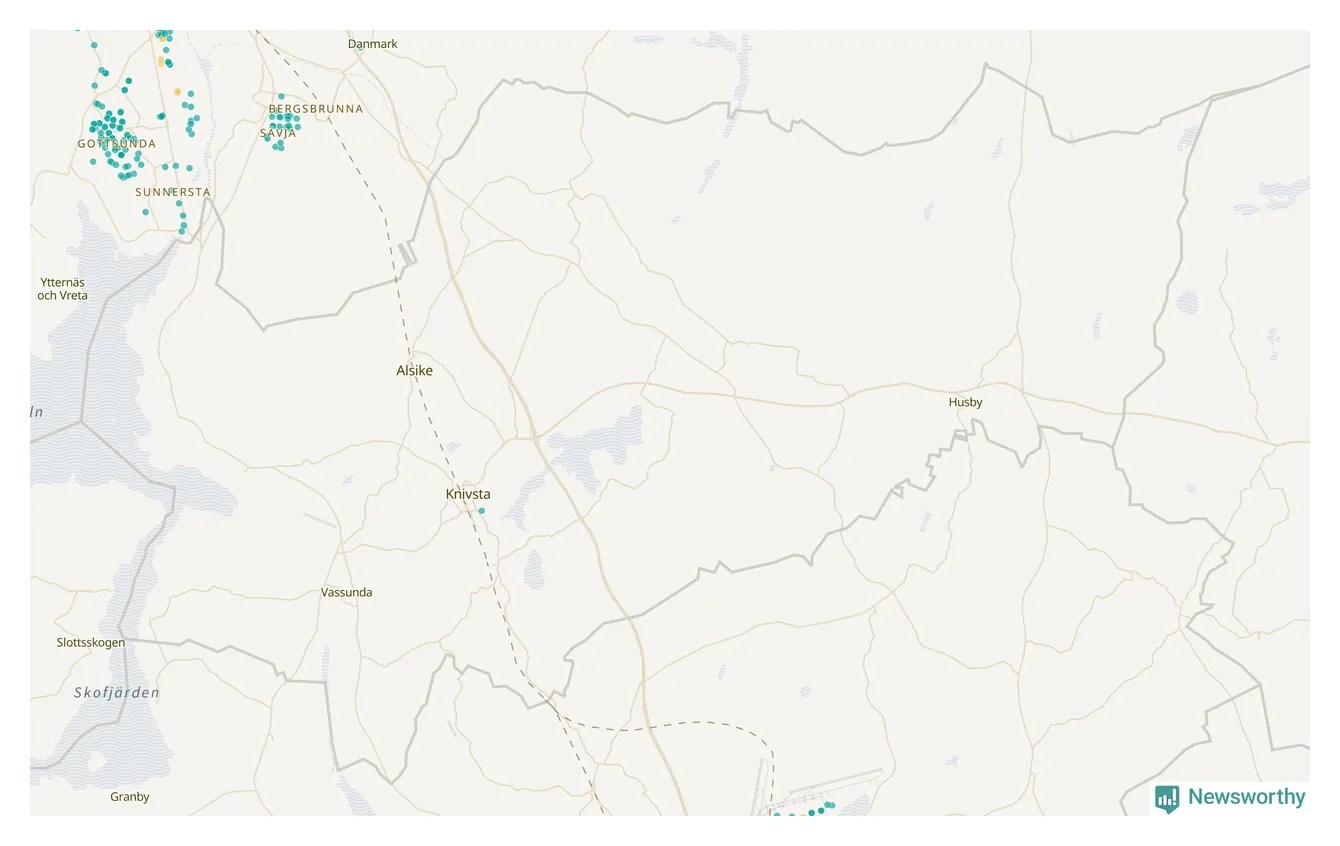Click the Alsike place label
1340x846 pixels.
pyautogui.click(x=414, y=370)
